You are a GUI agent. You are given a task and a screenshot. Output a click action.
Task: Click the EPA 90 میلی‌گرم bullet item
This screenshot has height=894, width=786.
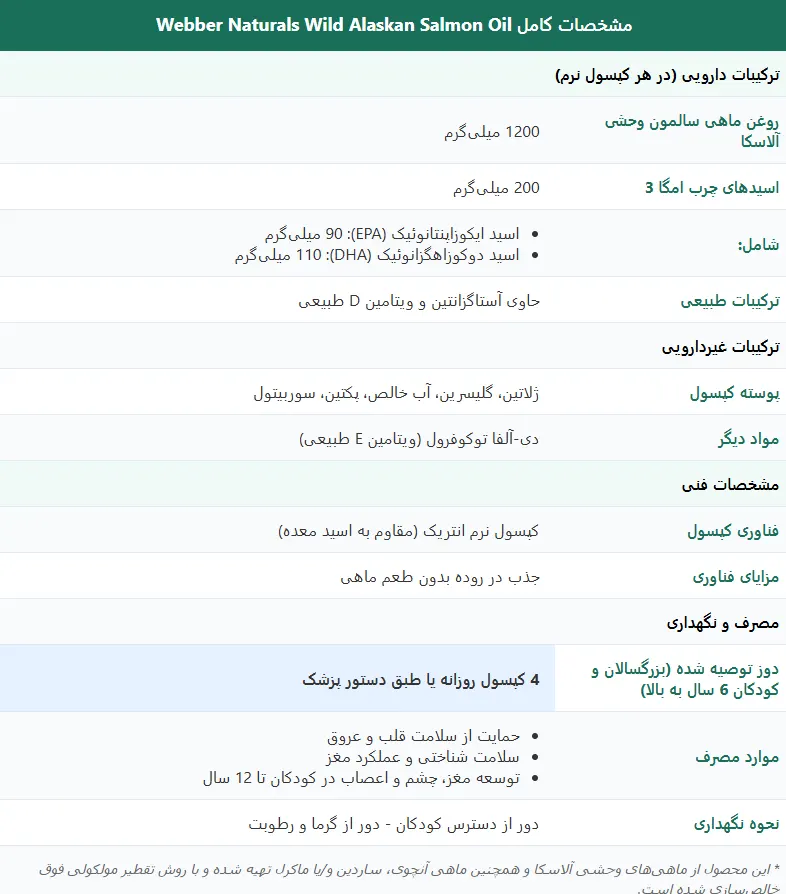pyautogui.click(x=392, y=234)
